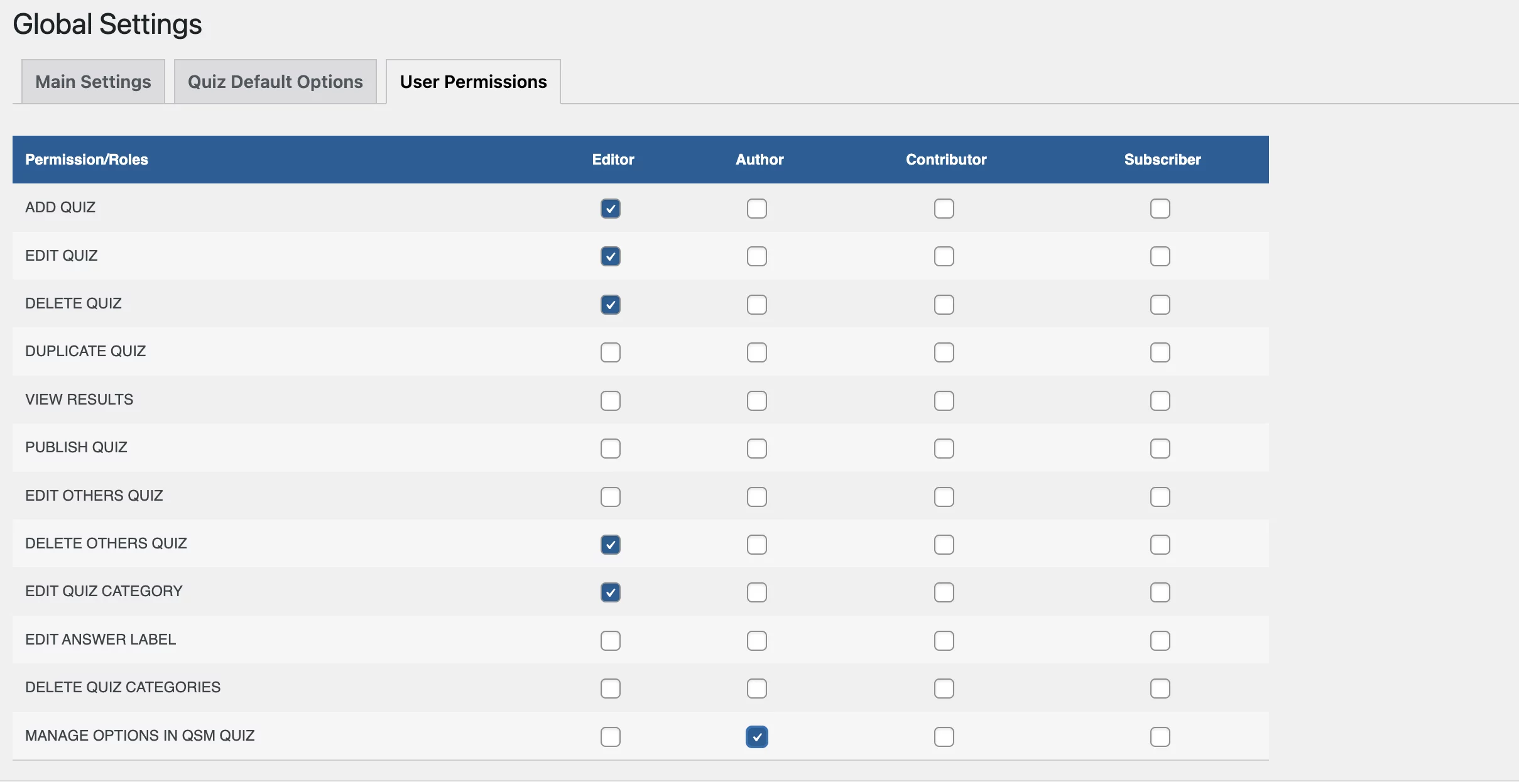The image size is (1519, 784).
Task: Check Editor for EDIT ANSWER LABEL
Action: [x=611, y=641]
